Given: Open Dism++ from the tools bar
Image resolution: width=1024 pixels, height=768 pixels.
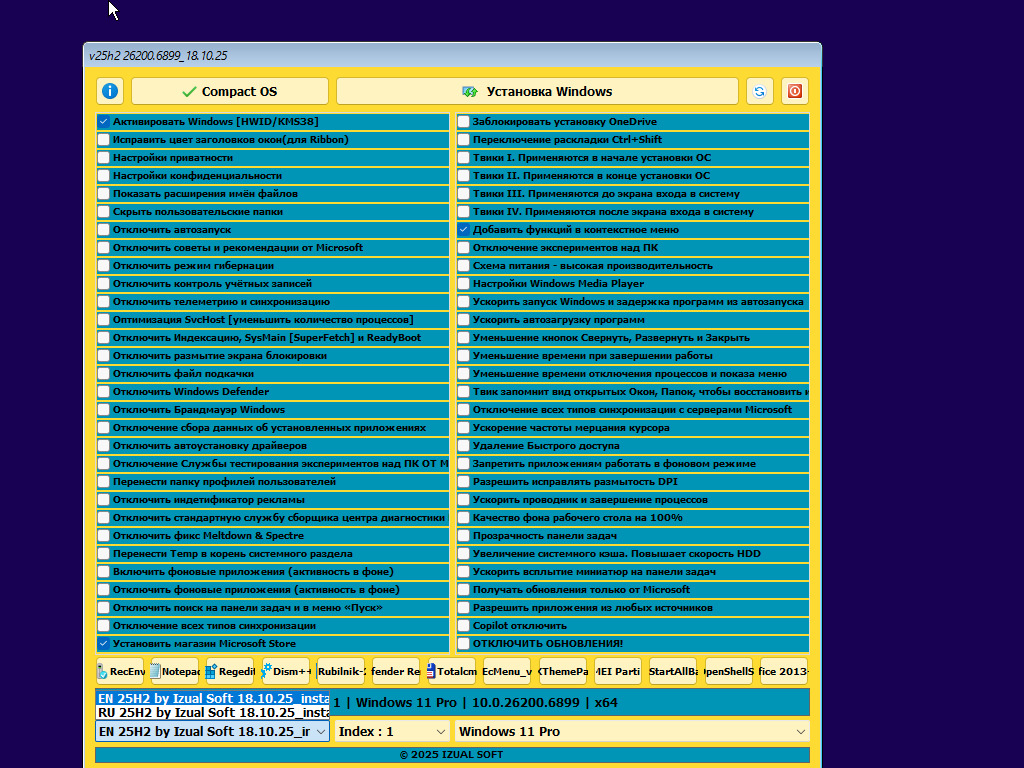Looking at the screenshot, I should (x=287, y=672).
